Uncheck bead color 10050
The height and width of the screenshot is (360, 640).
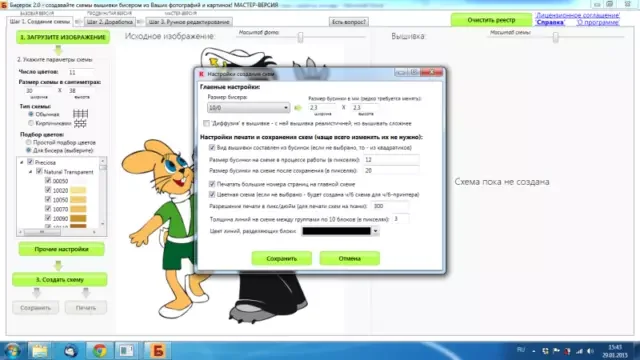48,200
